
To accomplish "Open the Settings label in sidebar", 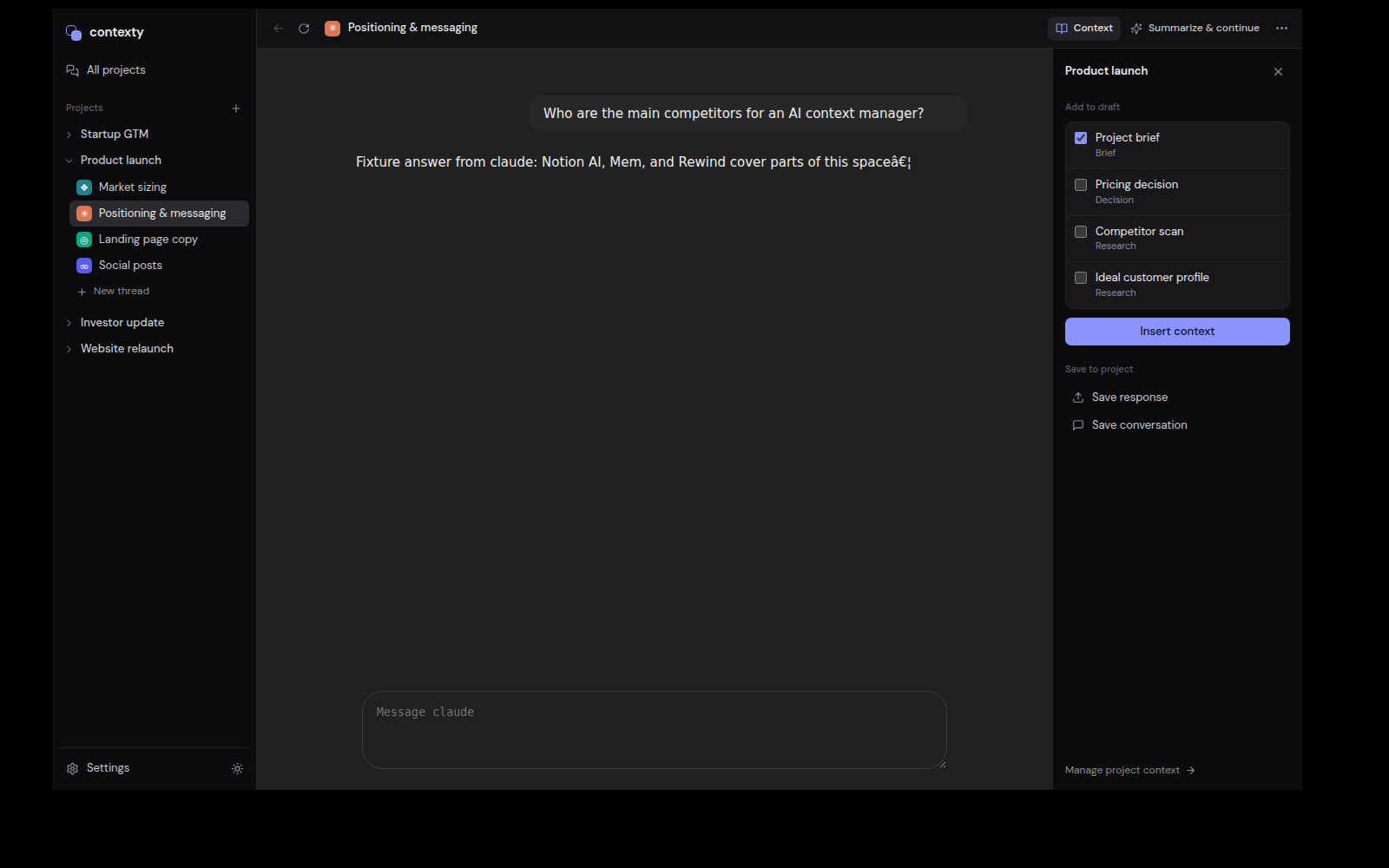I will [108, 768].
